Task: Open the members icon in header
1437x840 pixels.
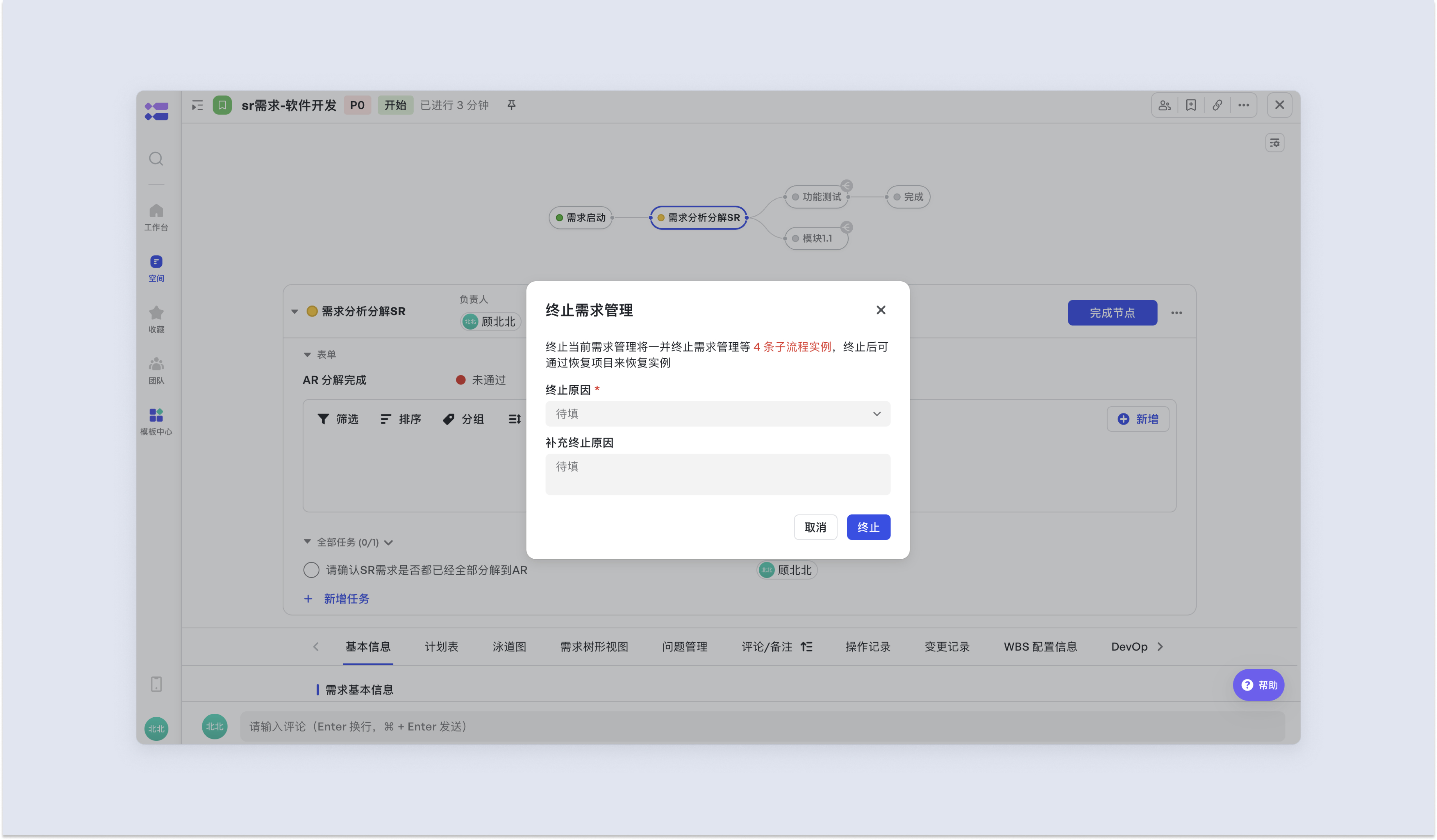Action: 1164,105
